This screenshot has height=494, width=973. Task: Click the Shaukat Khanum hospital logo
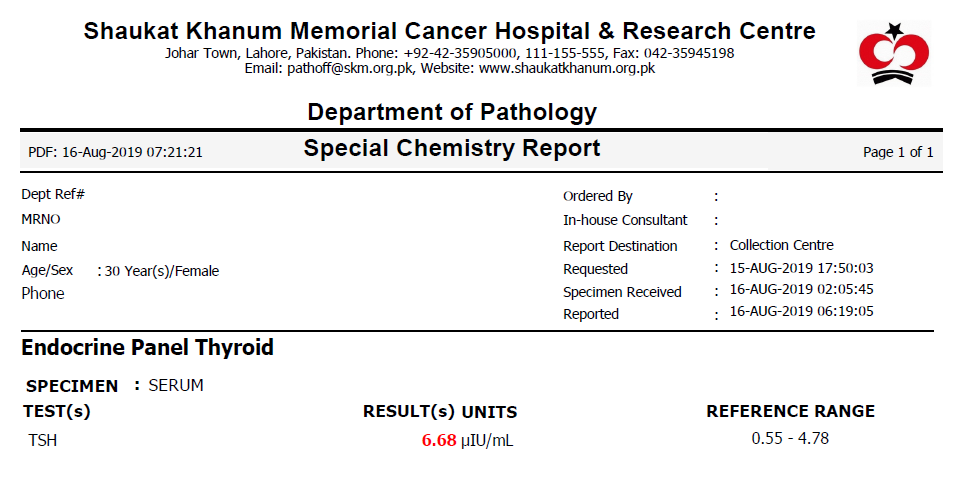coord(894,53)
